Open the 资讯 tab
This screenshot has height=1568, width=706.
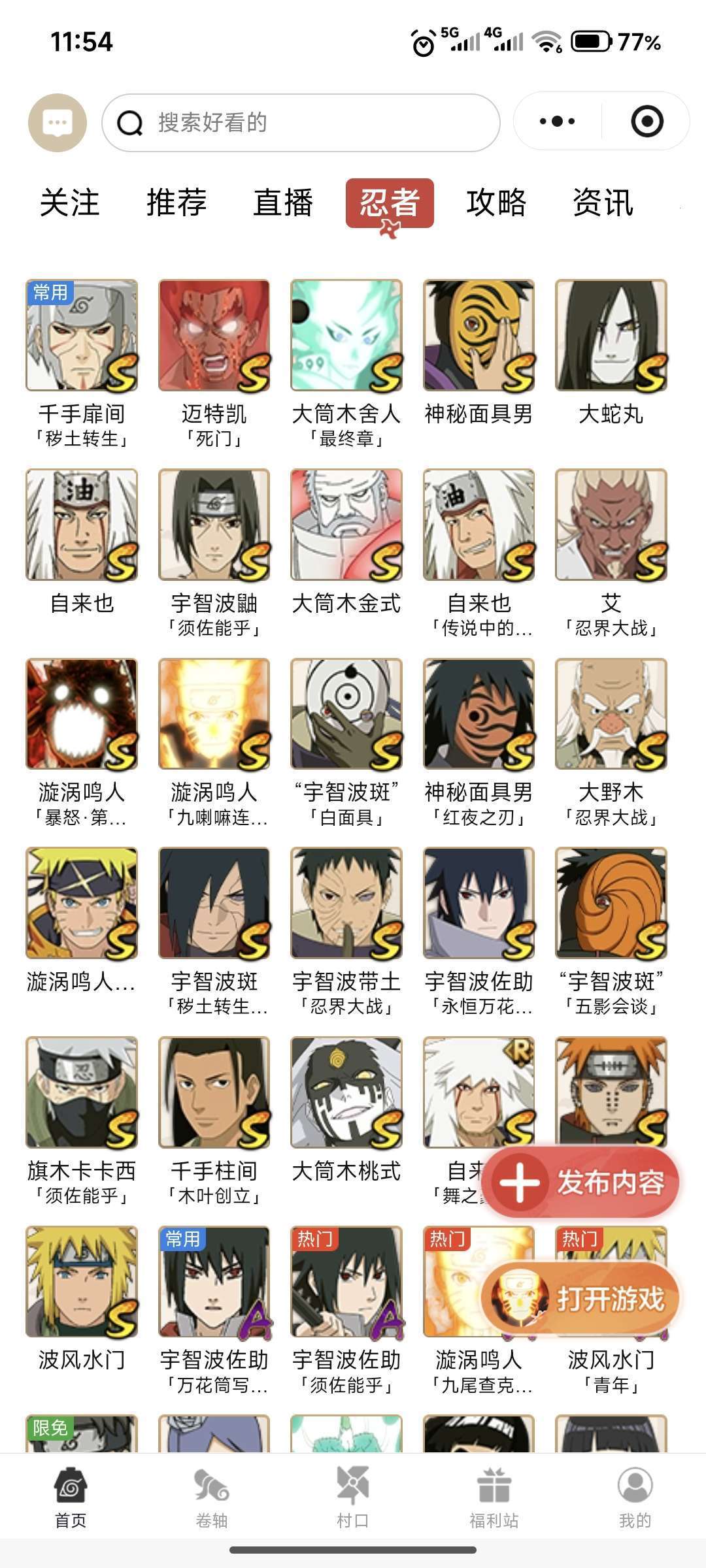[603, 203]
